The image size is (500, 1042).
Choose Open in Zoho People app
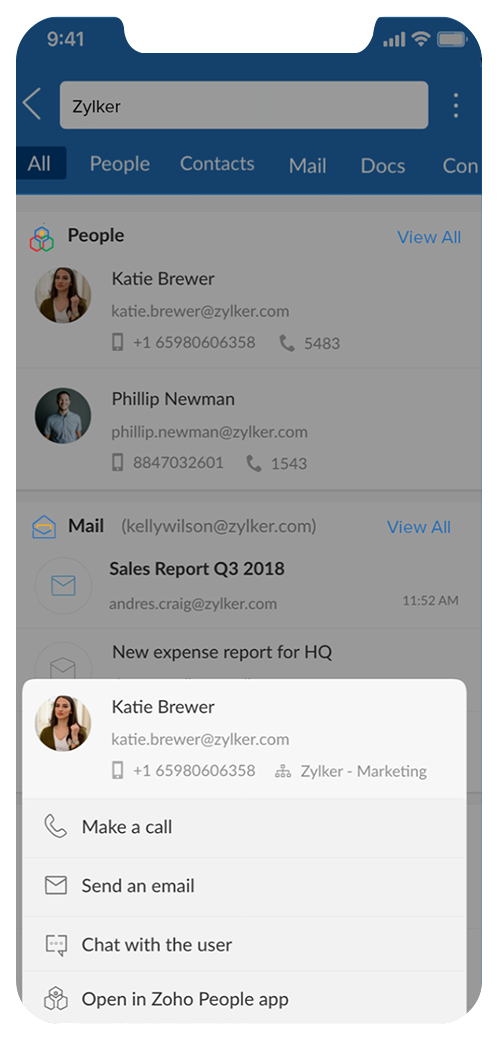pos(244,999)
